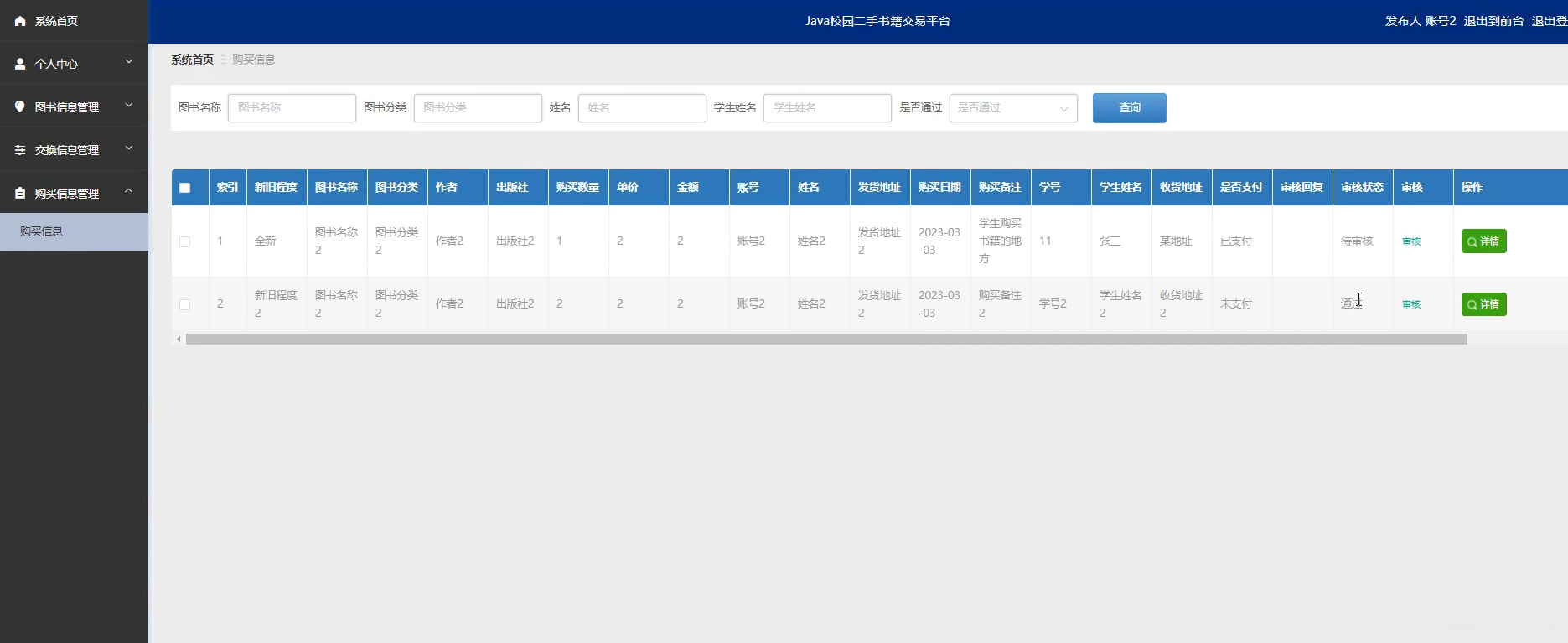The height and width of the screenshot is (643, 1568).
Task: Open 详情 for the 学号2 order row
Action: pyautogui.click(x=1483, y=304)
